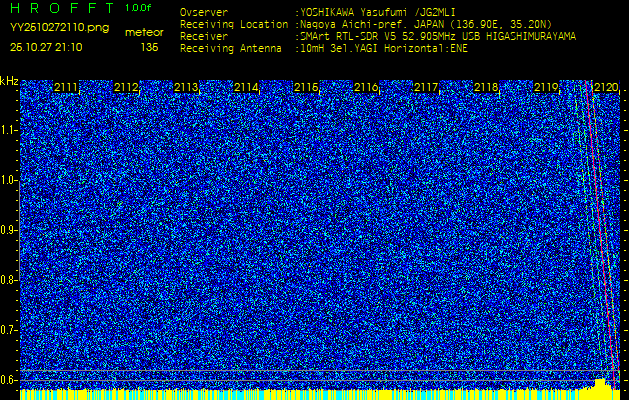Click the meteor count 135
The height and width of the screenshot is (400, 629).
click(x=150, y=47)
